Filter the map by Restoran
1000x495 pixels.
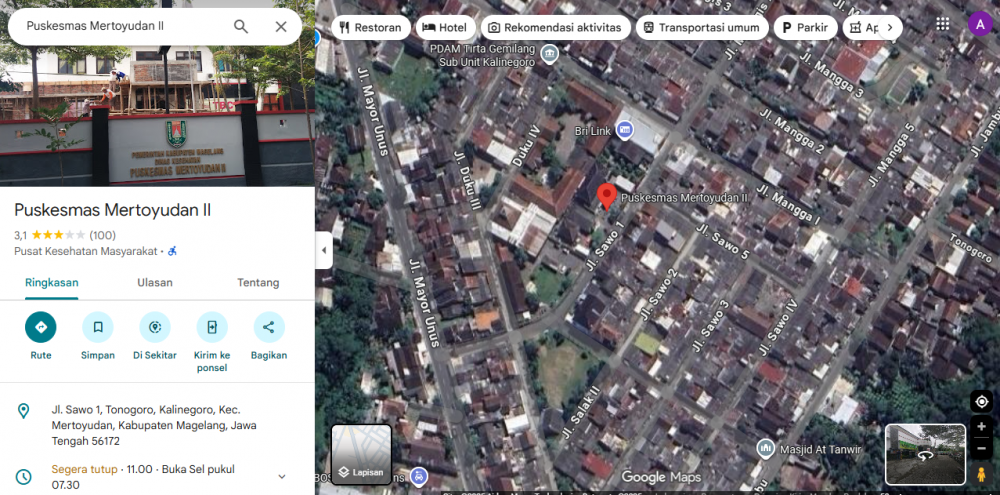coord(370,28)
